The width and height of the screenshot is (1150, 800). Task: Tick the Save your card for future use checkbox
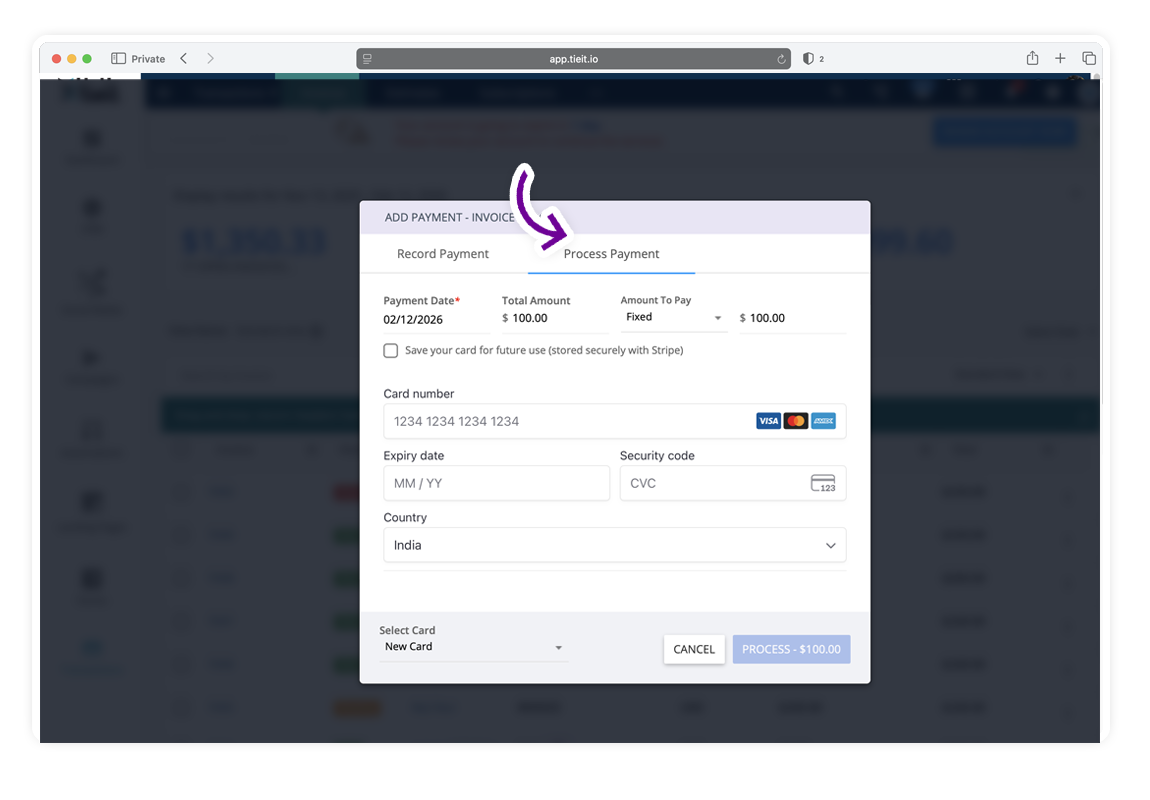tap(391, 351)
